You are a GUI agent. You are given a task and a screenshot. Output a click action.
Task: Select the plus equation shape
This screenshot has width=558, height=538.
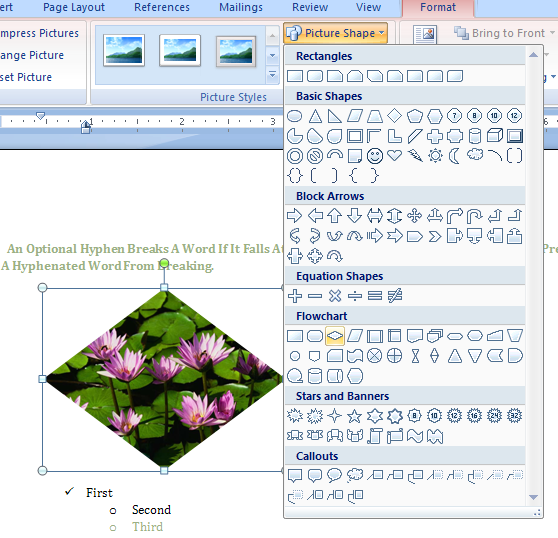pyautogui.click(x=295, y=296)
